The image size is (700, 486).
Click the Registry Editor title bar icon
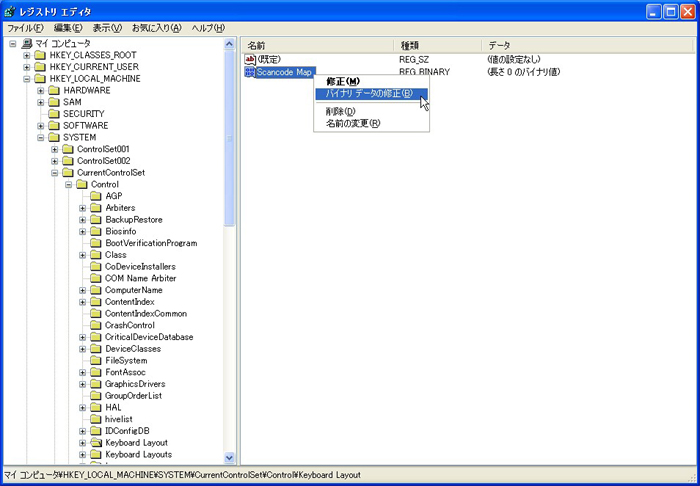10,11
